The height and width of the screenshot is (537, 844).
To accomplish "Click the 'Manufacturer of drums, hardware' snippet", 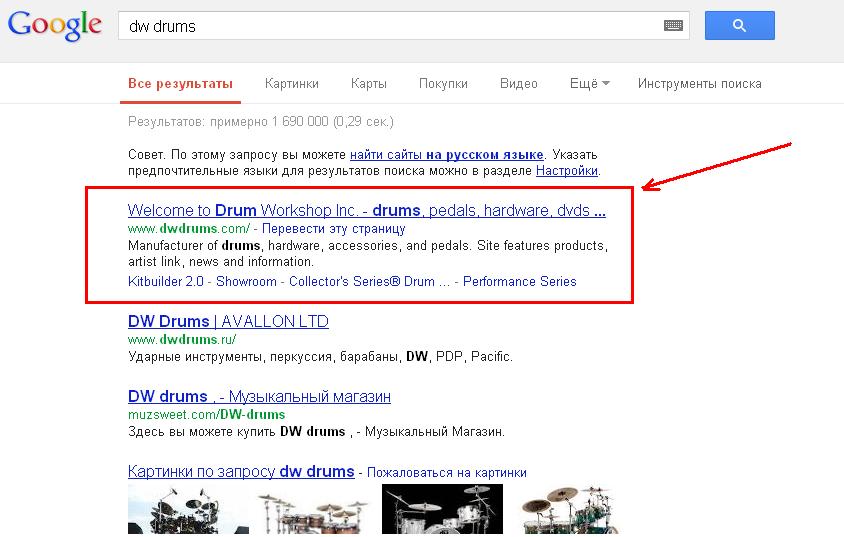I will (x=368, y=253).
